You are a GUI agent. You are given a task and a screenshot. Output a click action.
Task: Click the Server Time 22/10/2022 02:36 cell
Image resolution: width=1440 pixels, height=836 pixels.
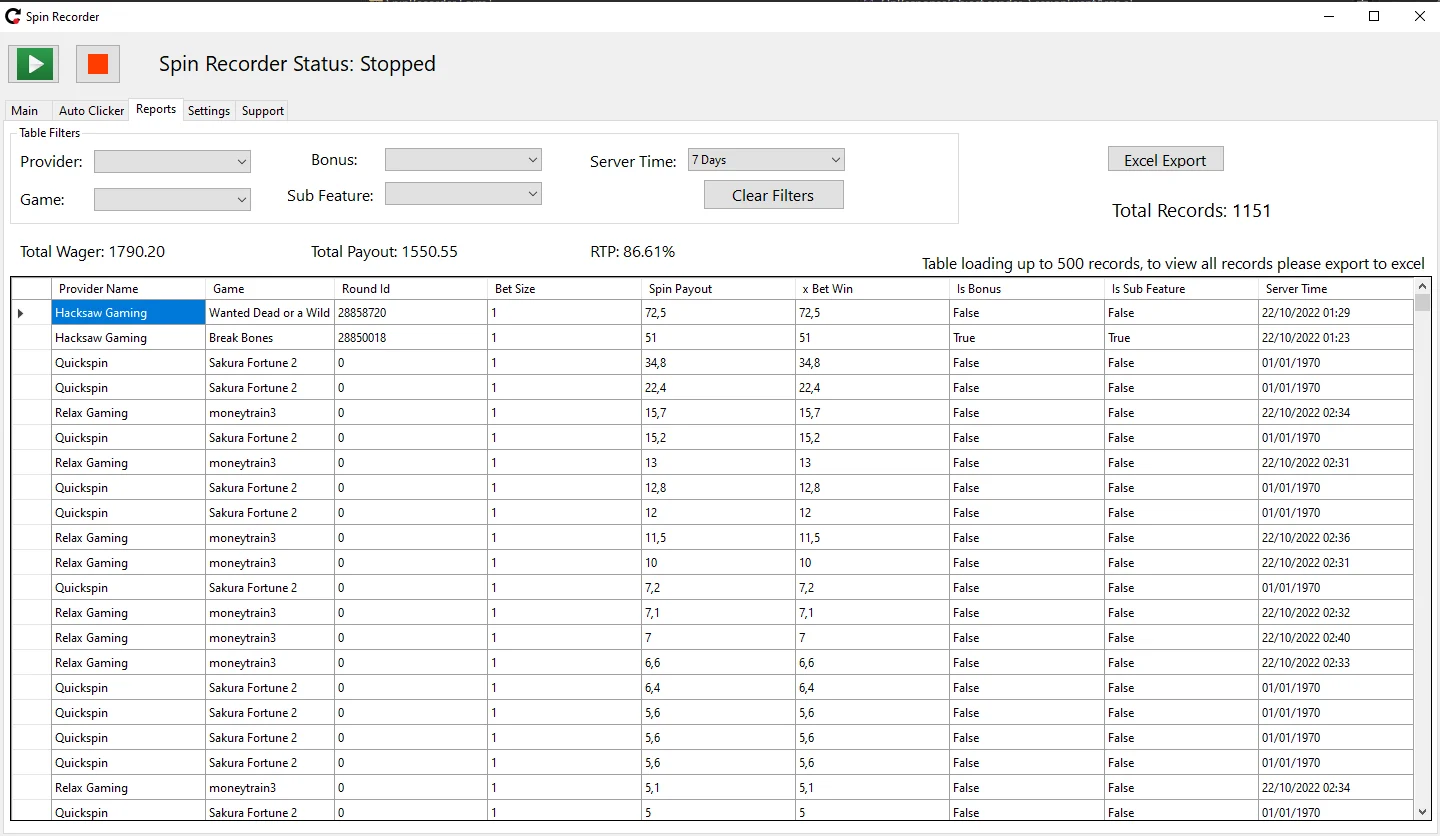coord(1336,538)
